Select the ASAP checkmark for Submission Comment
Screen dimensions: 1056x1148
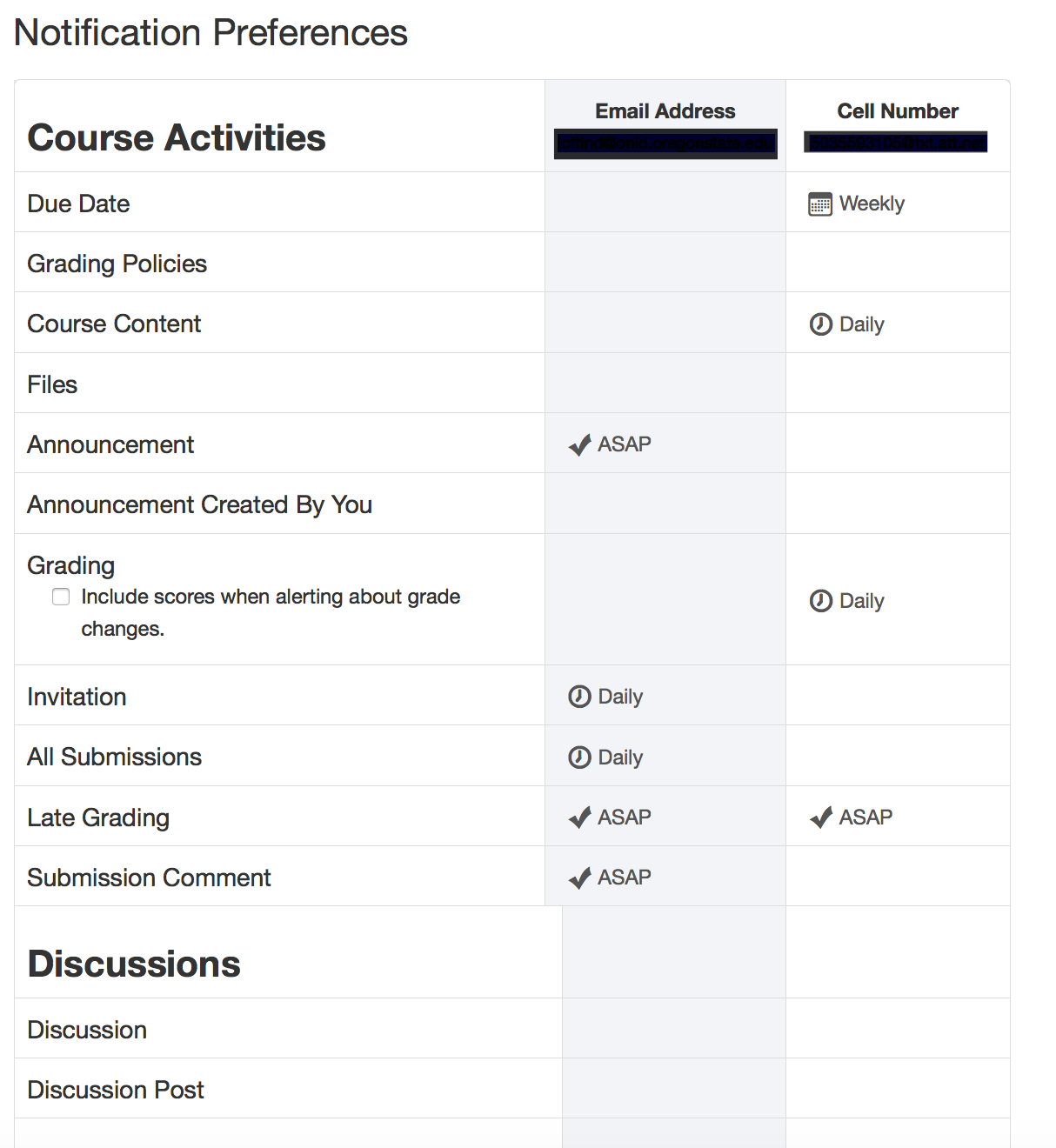coord(578,878)
